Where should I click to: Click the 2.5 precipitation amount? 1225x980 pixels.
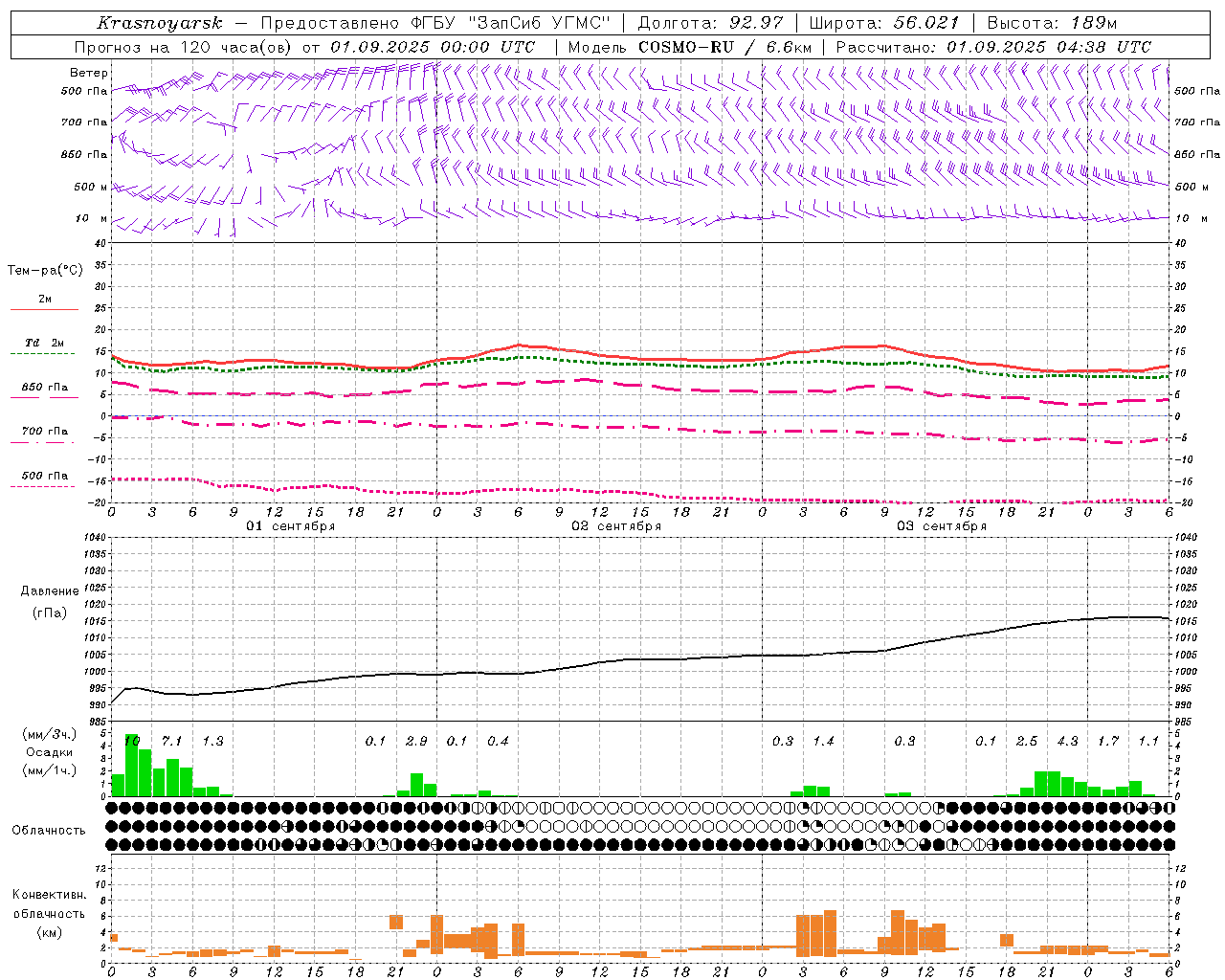1027,741
